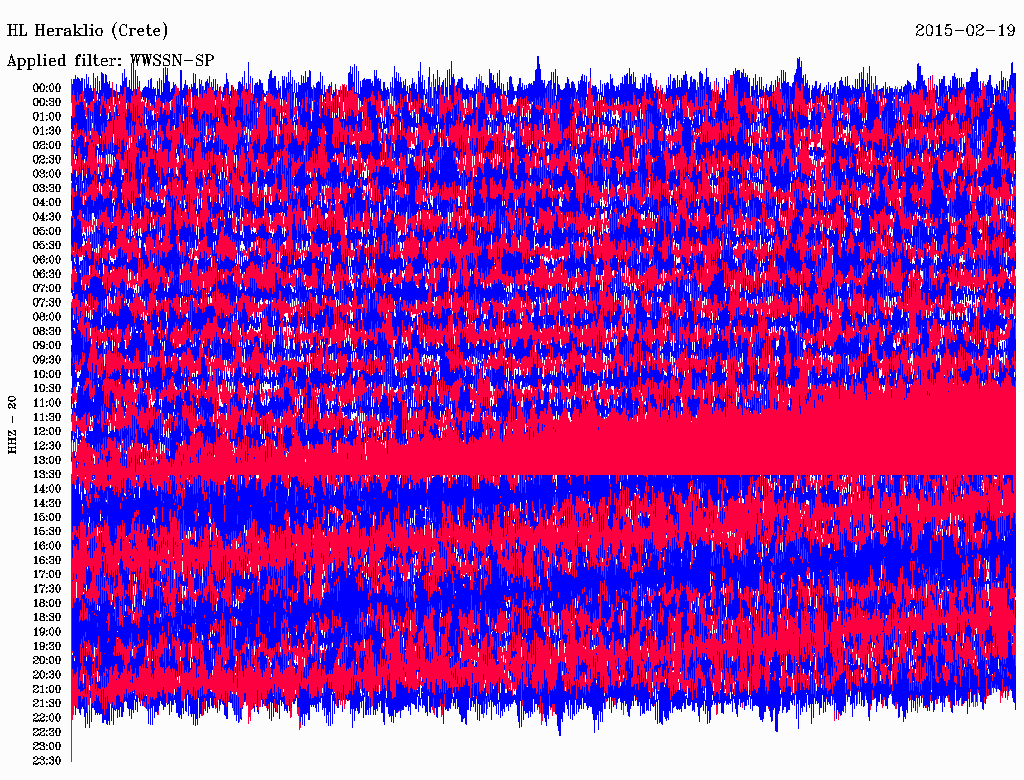The image size is (1024, 780).
Task: Click the '18:30' time label
Action: 46,617
